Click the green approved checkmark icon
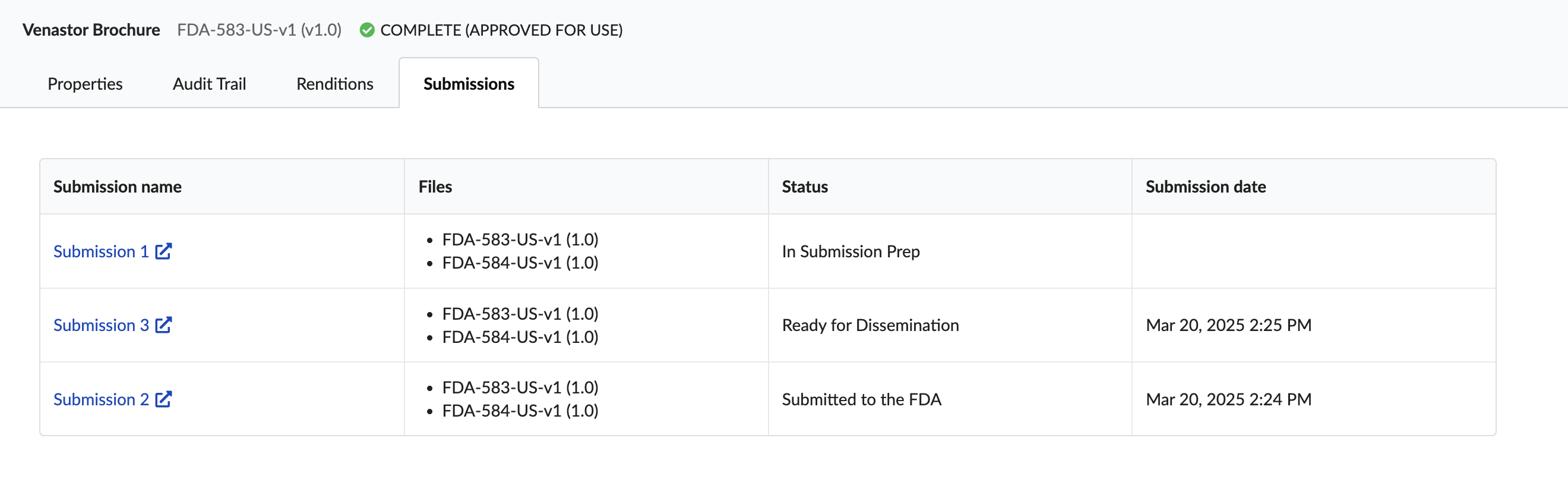Screen dimensions: 1568x479 pyautogui.click(x=367, y=30)
